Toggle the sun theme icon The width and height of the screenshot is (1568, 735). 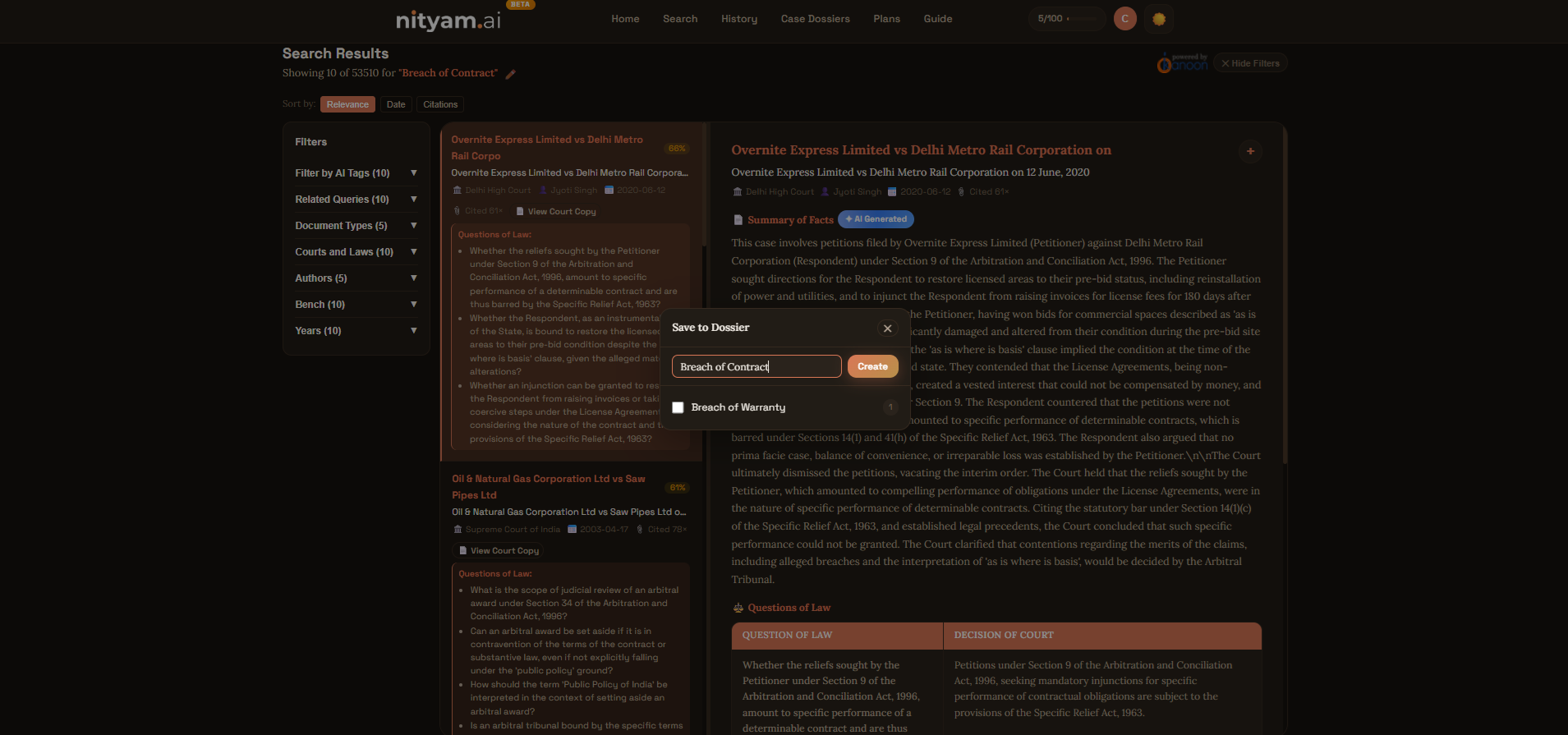1159,19
